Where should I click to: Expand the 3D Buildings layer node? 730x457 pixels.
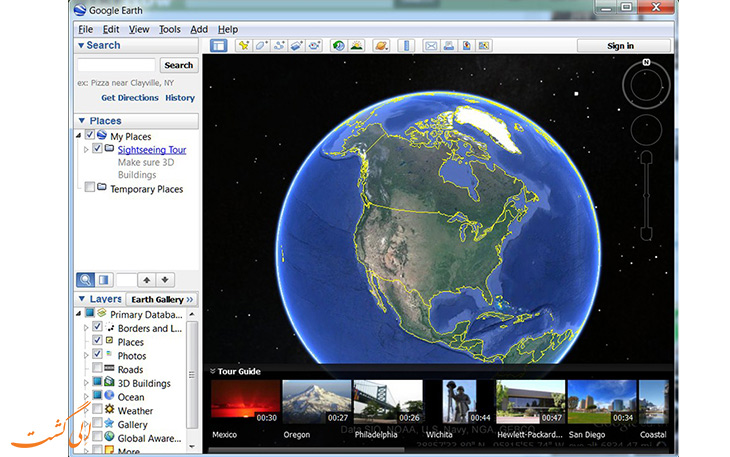coord(86,383)
